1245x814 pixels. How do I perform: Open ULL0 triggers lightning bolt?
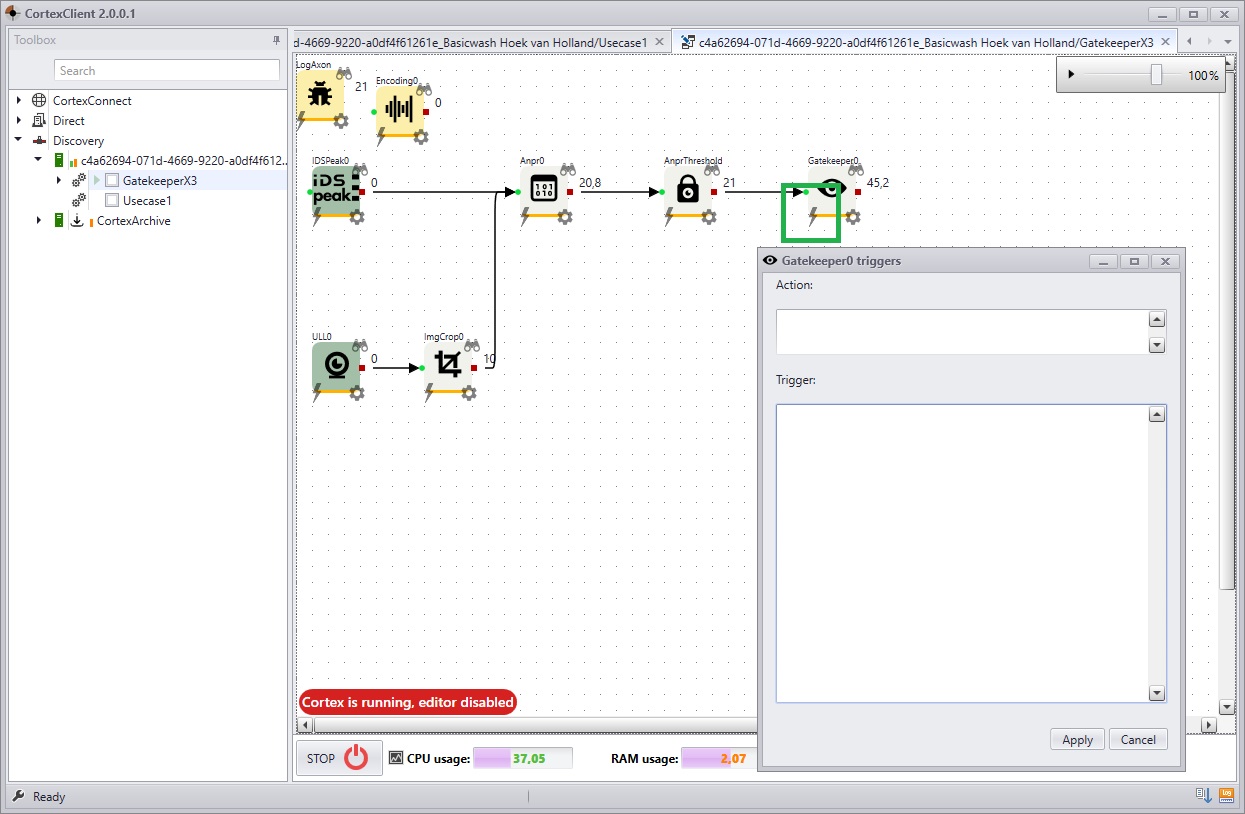coord(318,392)
